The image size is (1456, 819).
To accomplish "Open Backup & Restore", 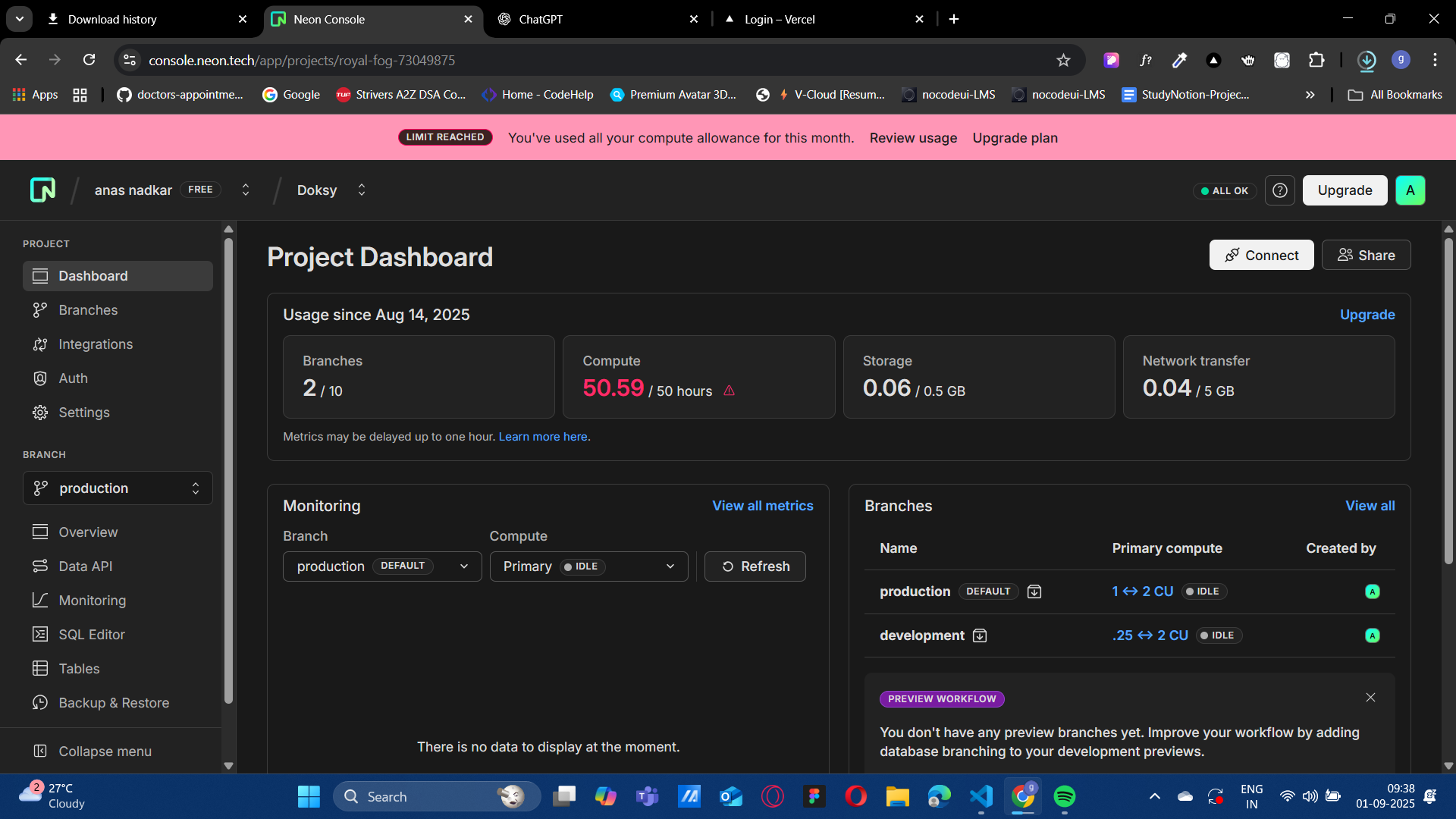I will pos(118,703).
